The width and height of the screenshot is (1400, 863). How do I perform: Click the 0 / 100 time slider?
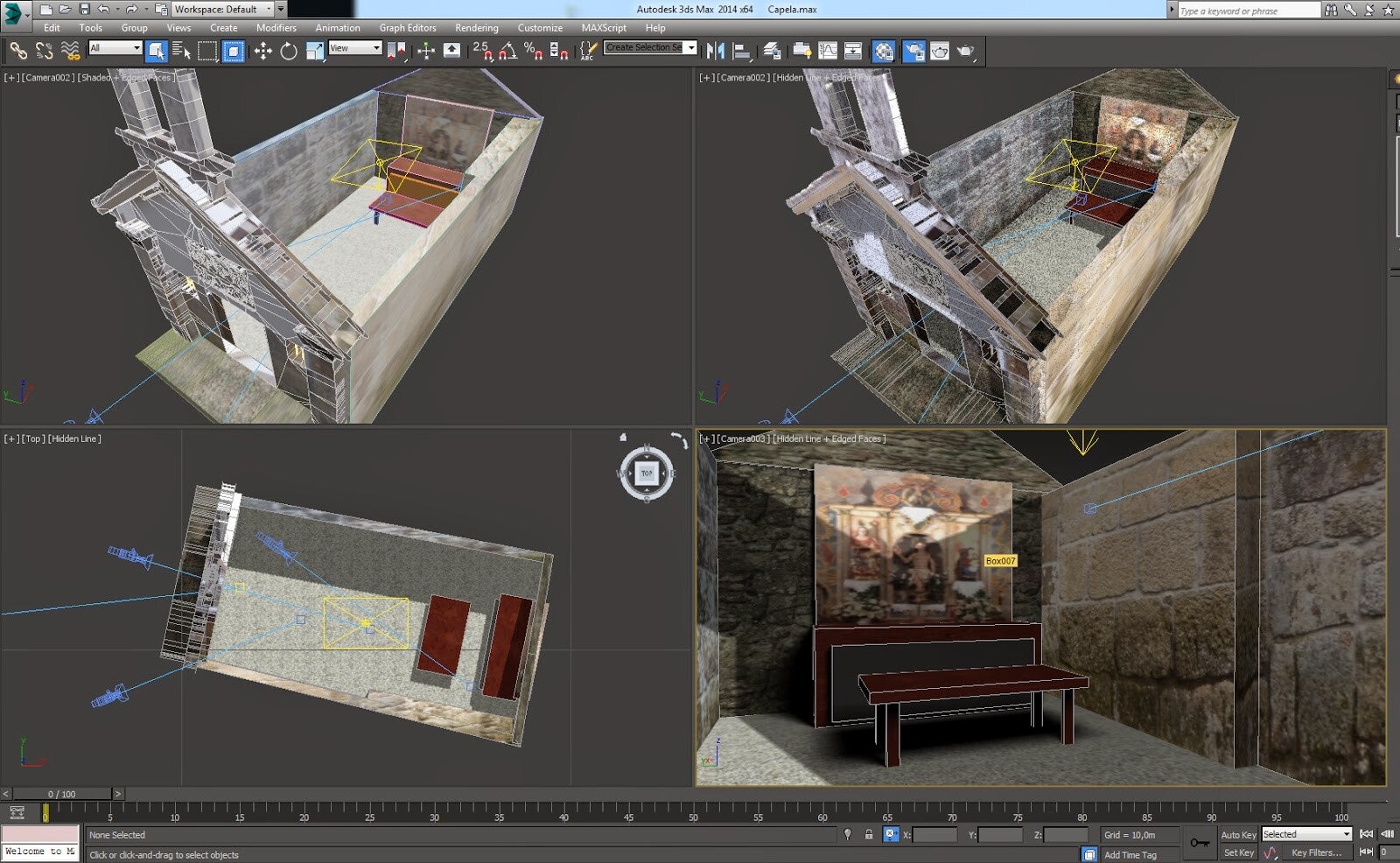tap(61, 794)
